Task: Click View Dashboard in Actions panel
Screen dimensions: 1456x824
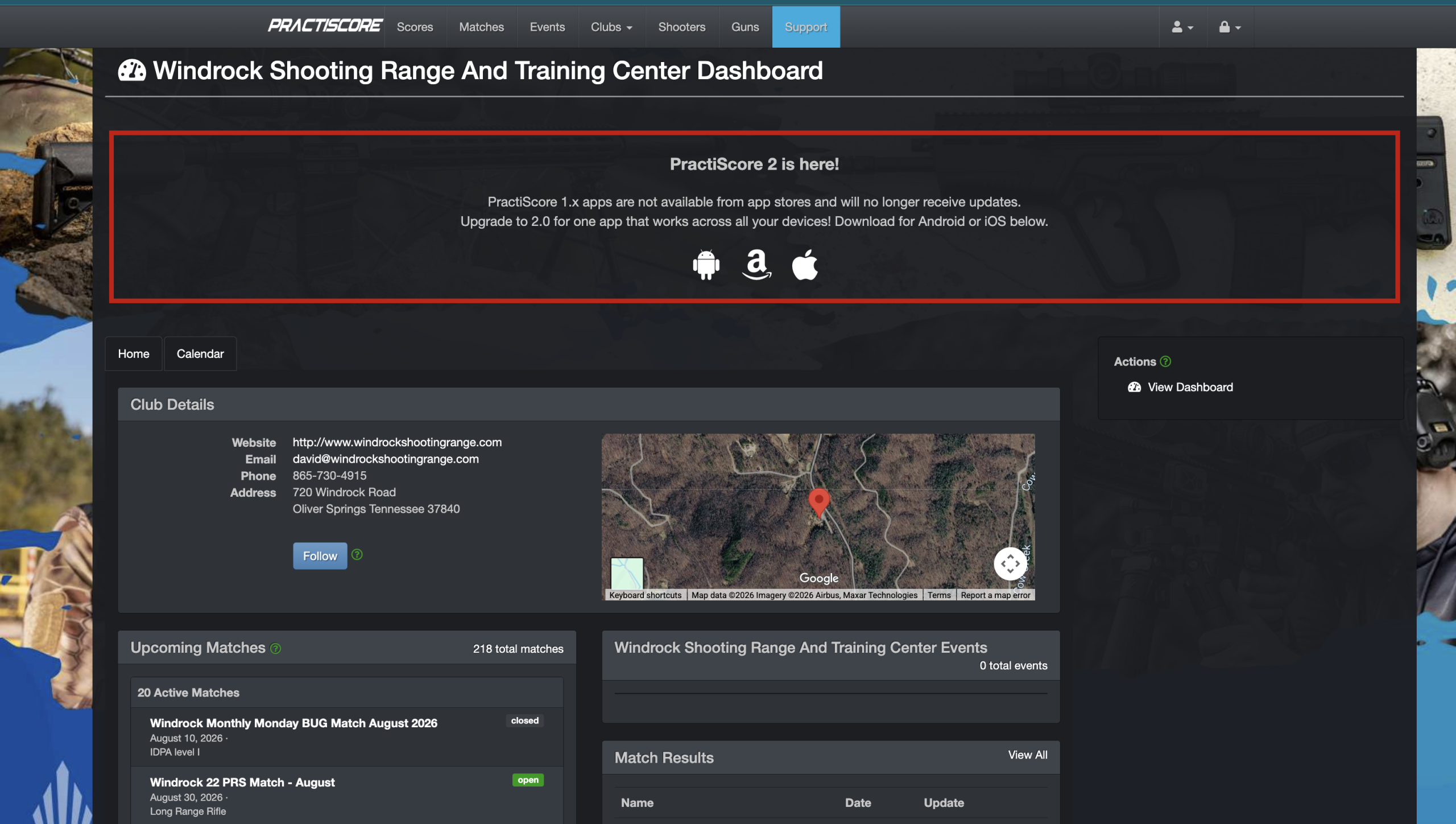Action: (x=1180, y=387)
